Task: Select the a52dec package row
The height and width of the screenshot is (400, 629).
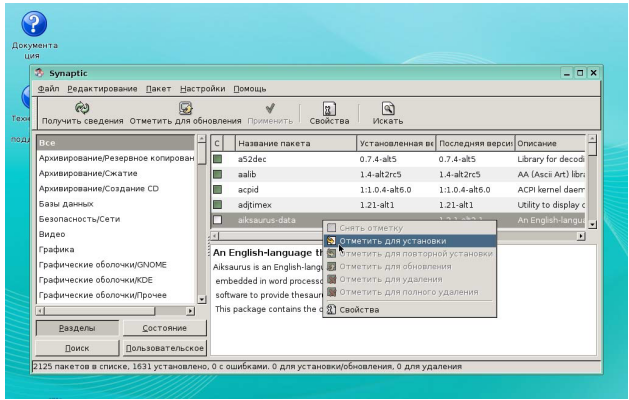Action: coord(398,159)
